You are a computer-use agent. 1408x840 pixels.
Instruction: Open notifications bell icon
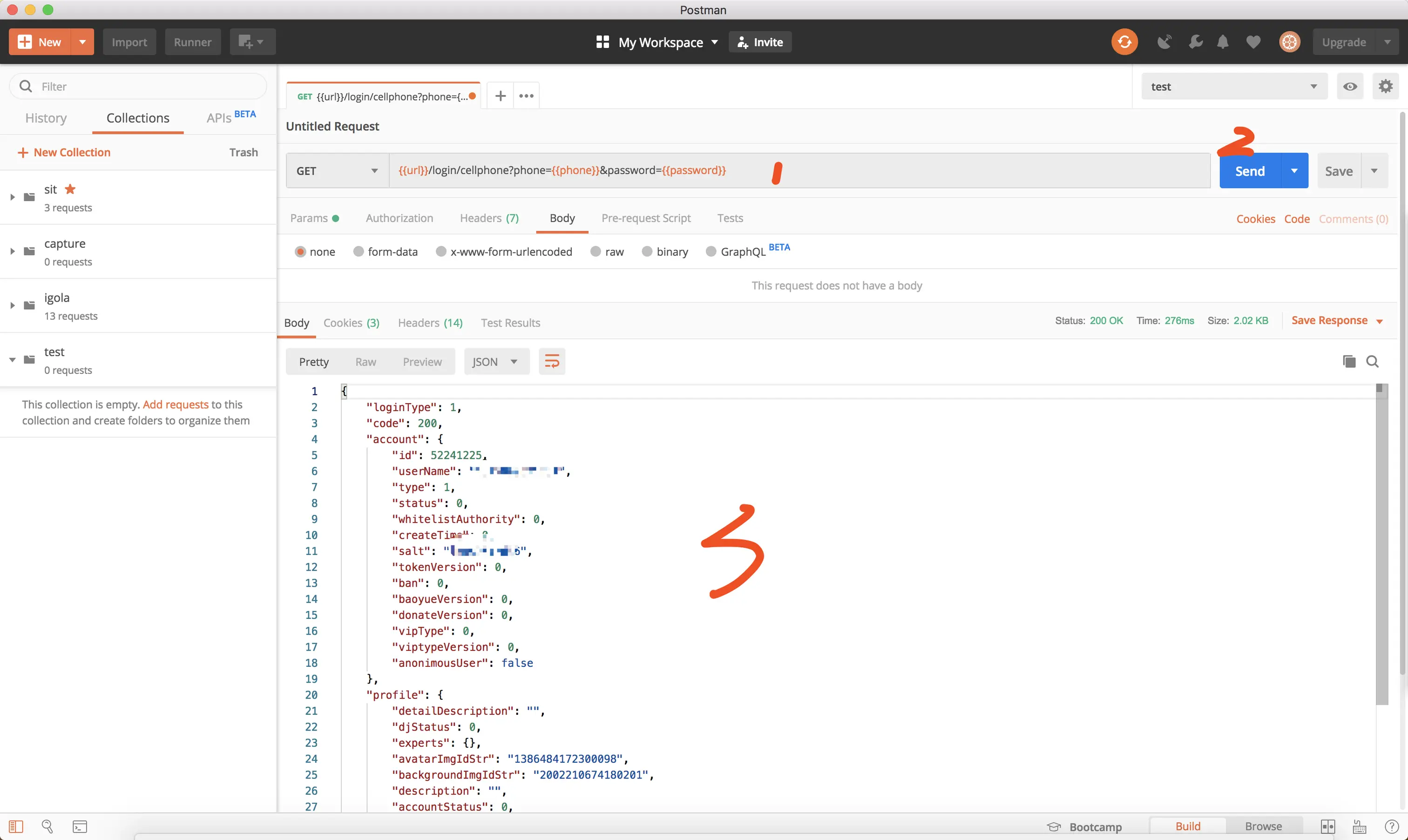click(1222, 42)
